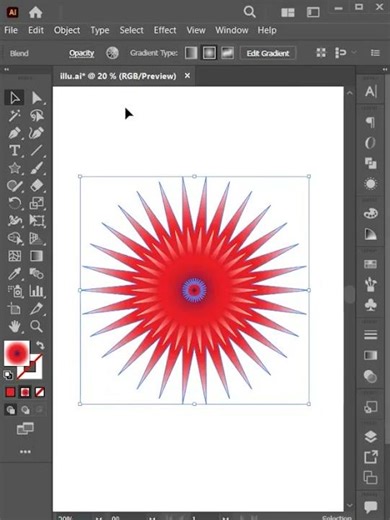Activate the Zoom tool
Screen dimensions: 390x520
point(36,326)
